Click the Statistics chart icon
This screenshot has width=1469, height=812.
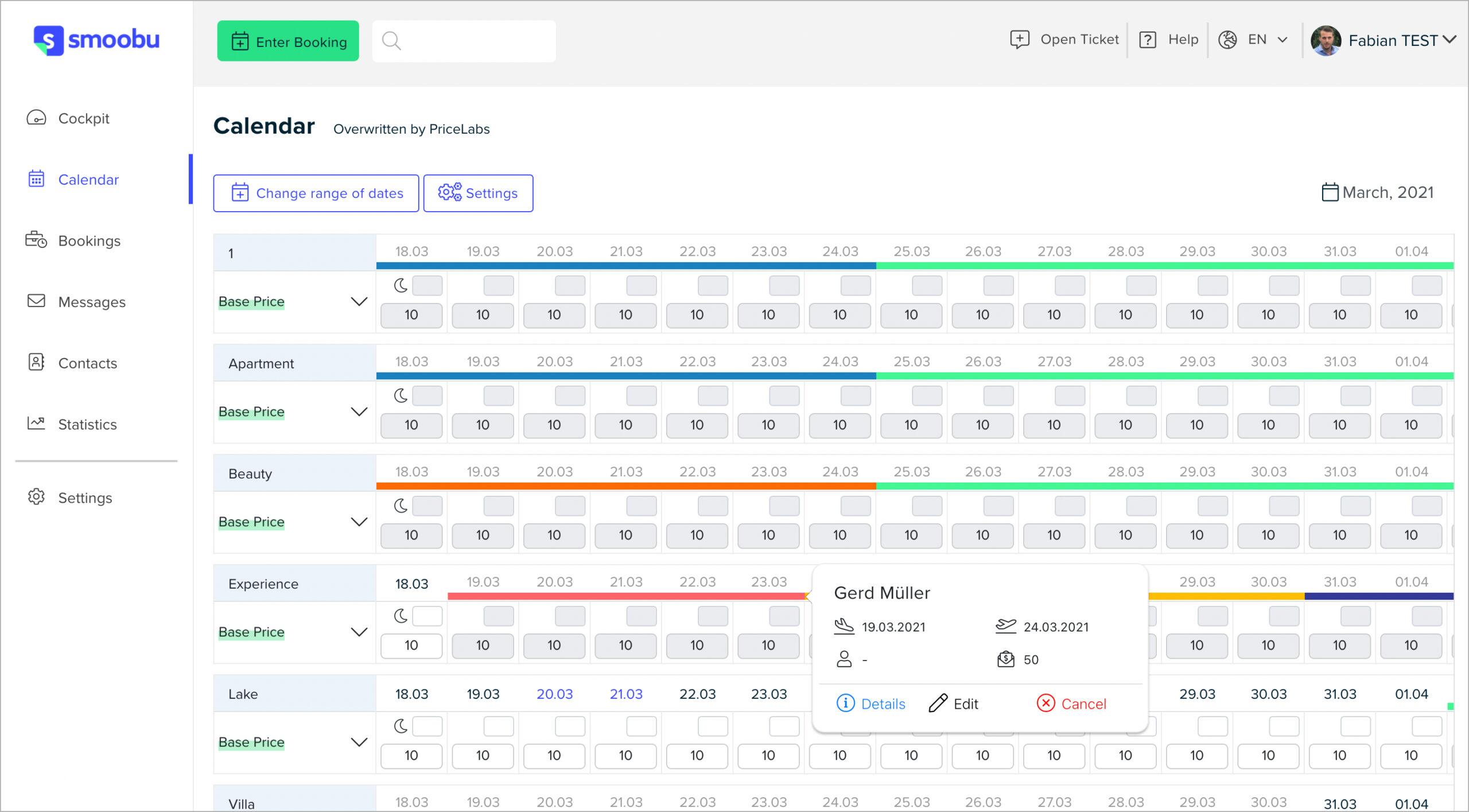point(36,423)
